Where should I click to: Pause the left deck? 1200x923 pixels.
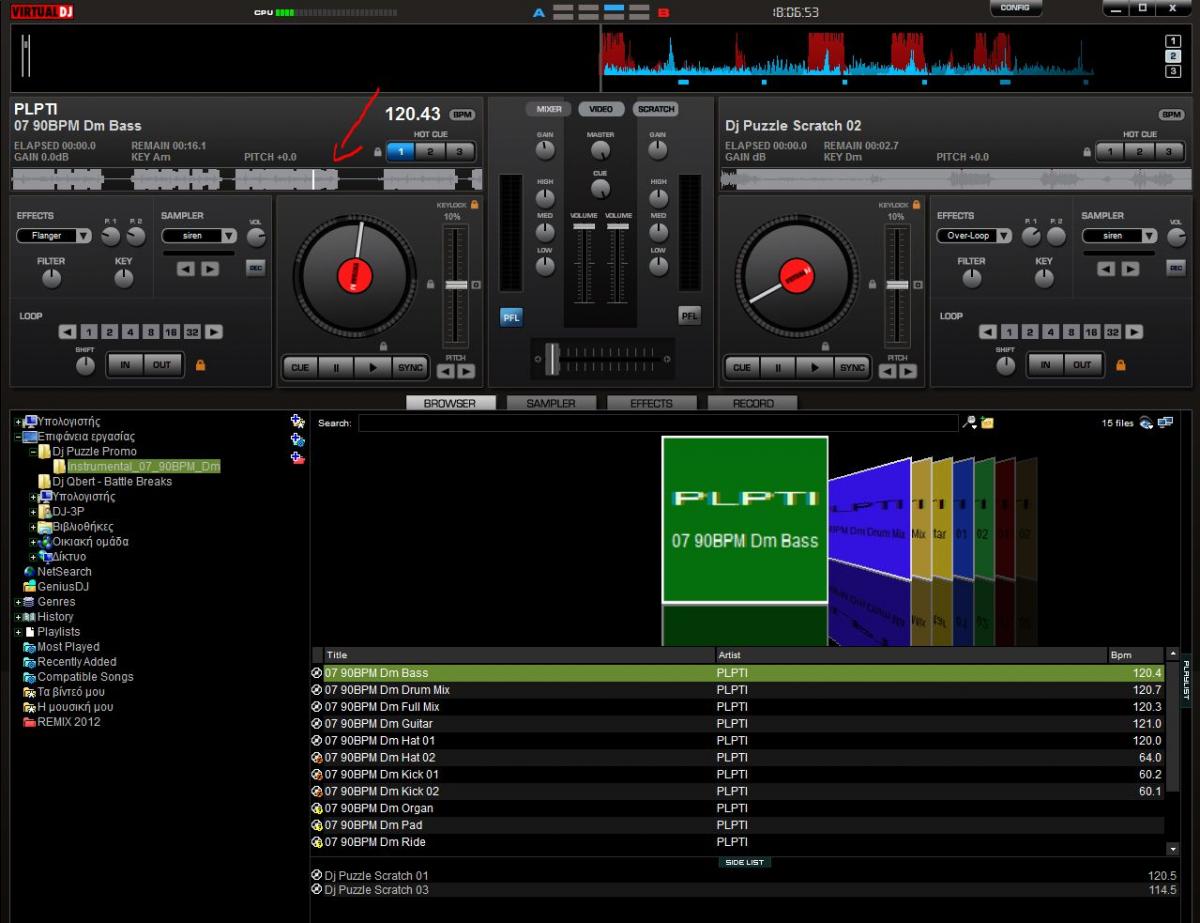[x=336, y=367]
